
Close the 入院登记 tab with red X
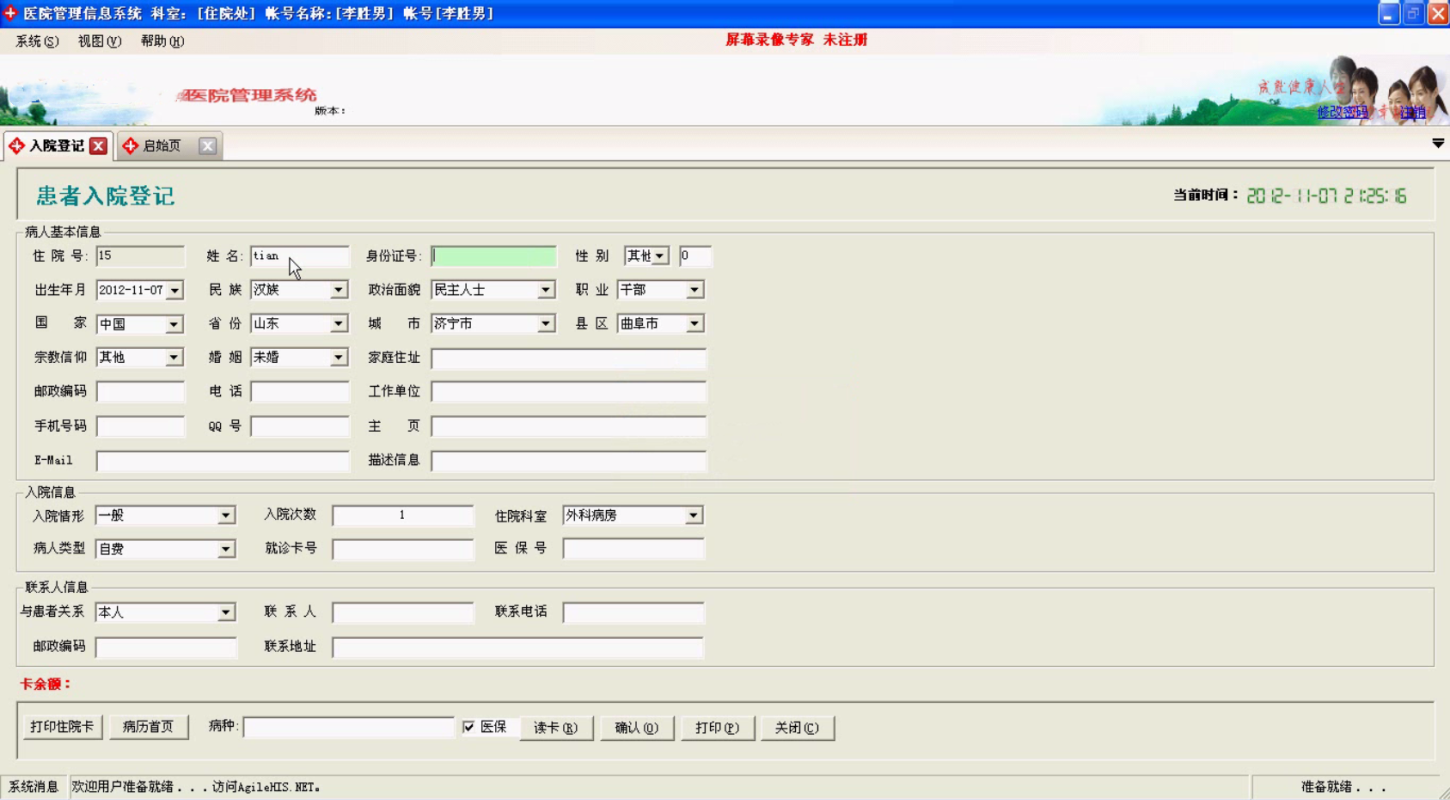[98, 146]
